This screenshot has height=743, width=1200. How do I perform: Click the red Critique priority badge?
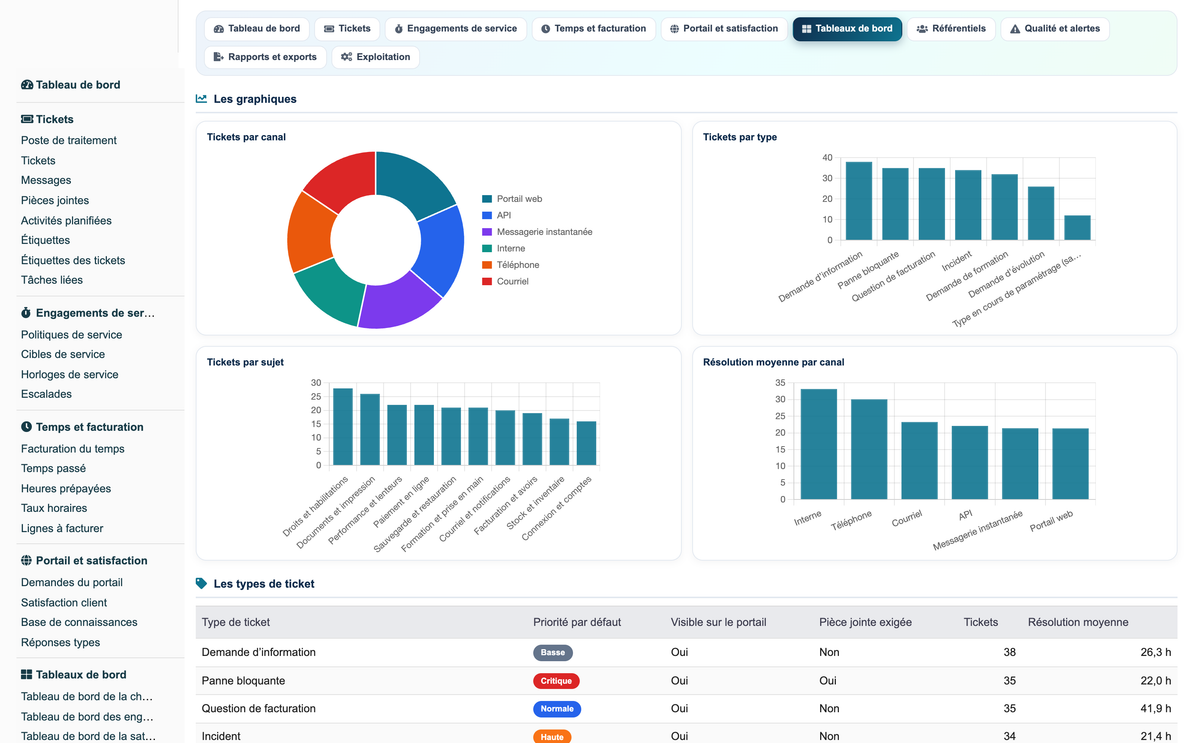click(556, 681)
